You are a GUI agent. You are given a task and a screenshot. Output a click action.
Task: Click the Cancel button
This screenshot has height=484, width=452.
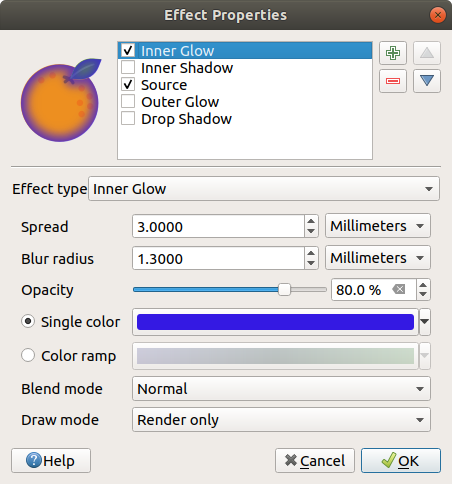point(315,461)
